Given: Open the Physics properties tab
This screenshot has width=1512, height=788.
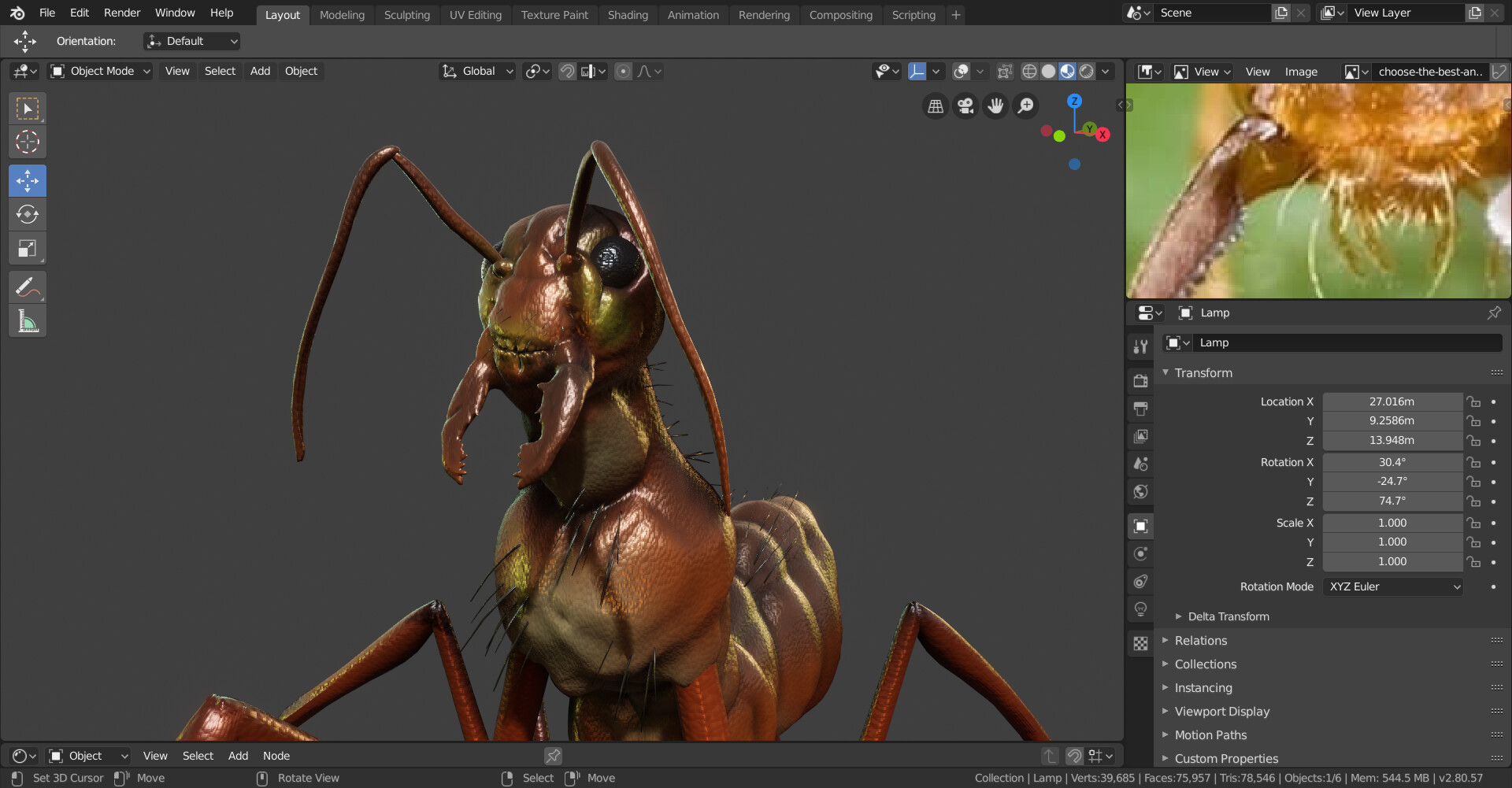Looking at the screenshot, I should tap(1140, 553).
